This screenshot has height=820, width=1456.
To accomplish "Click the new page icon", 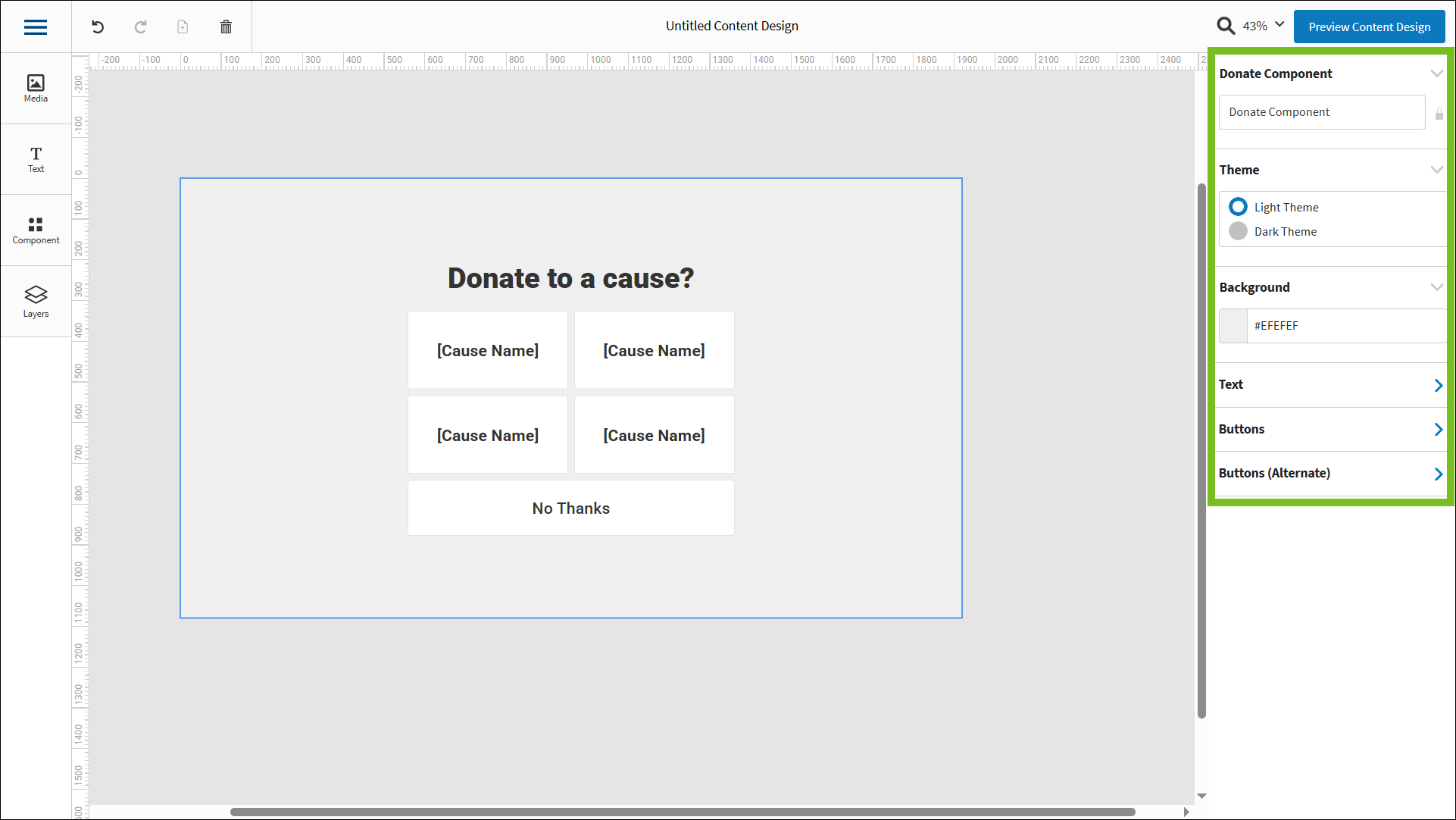I will pyautogui.click(x=183, y=27).
